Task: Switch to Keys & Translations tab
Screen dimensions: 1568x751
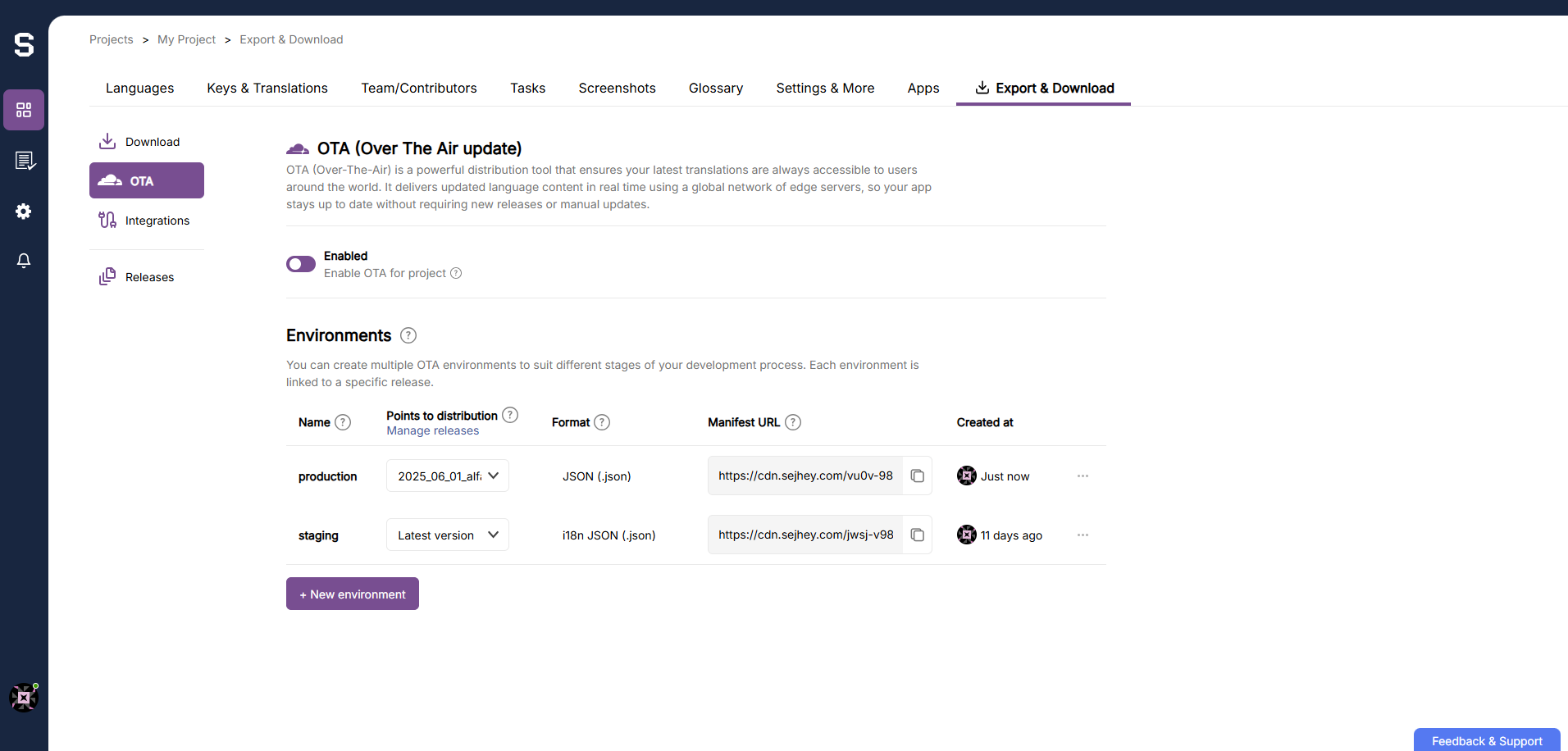Action: 267,88
